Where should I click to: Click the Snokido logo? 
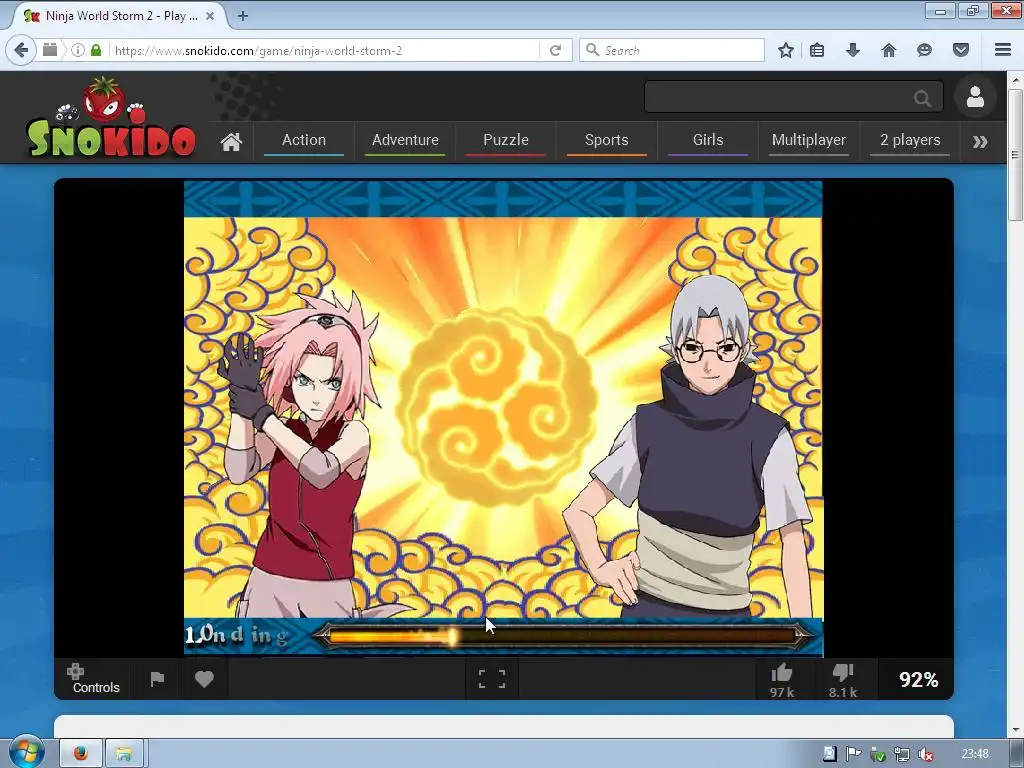coord(111,118)
